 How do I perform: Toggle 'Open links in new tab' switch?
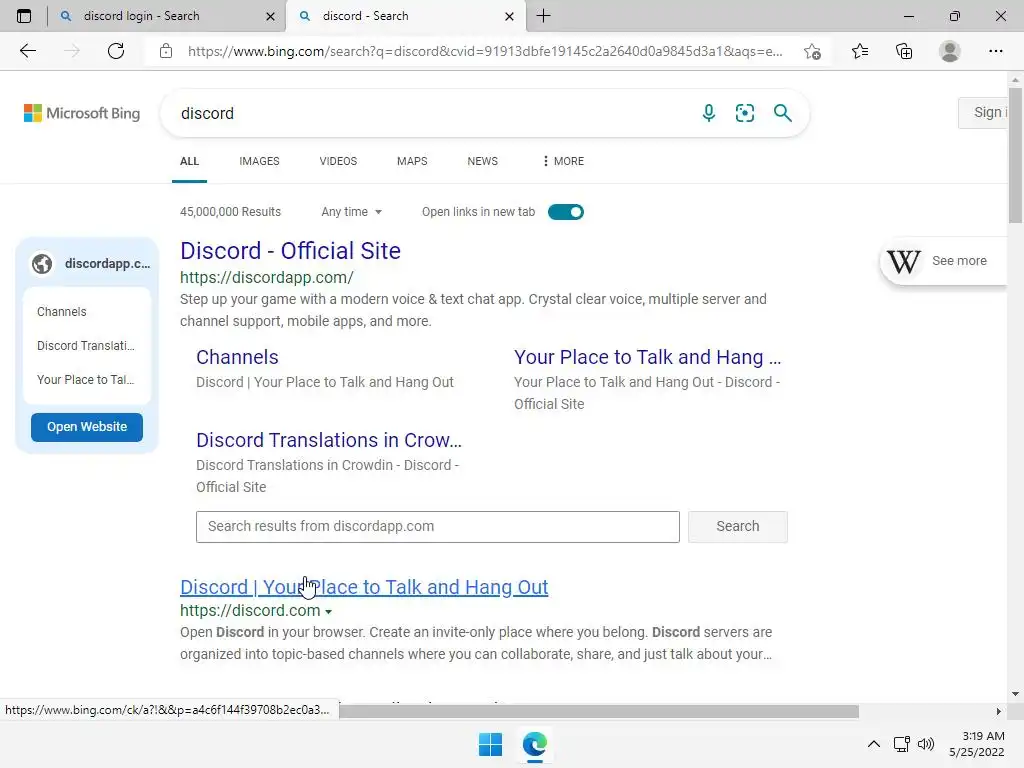566,212
